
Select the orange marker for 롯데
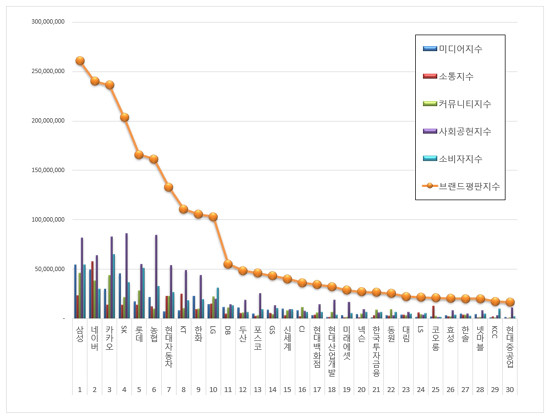(139, 155)
